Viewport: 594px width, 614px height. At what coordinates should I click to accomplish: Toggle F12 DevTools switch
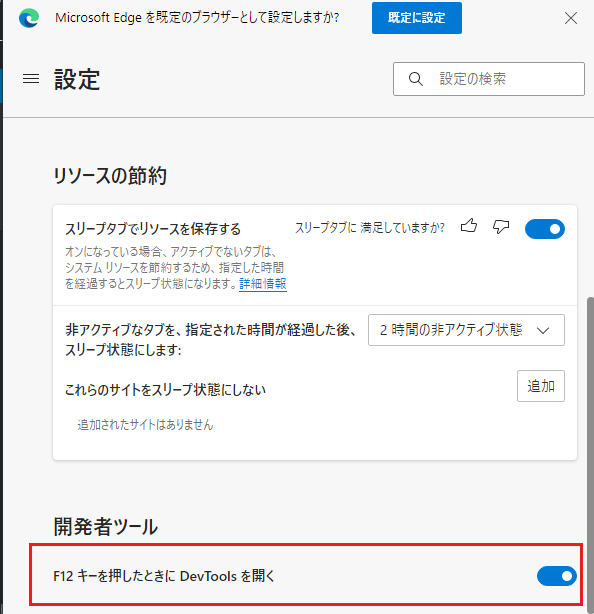click(556, 576)
